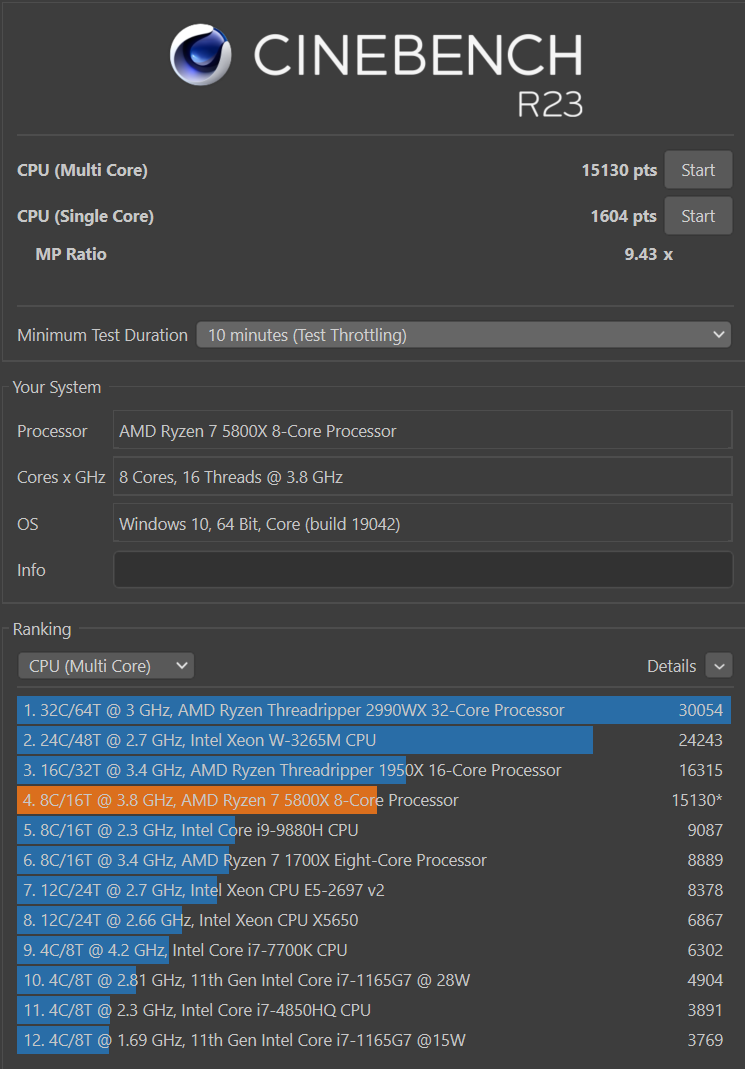Screen dimensions: 745x1069
Task: Select the Ryzen 7 5800X ranking row
Action: tap(374, 800)
